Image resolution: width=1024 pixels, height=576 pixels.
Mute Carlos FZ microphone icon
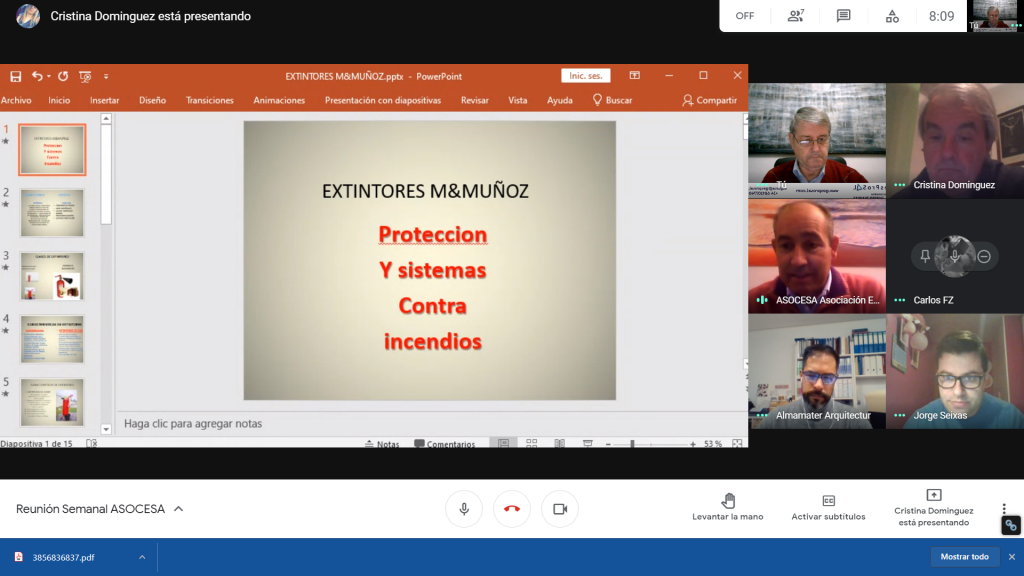click(955, 257)
